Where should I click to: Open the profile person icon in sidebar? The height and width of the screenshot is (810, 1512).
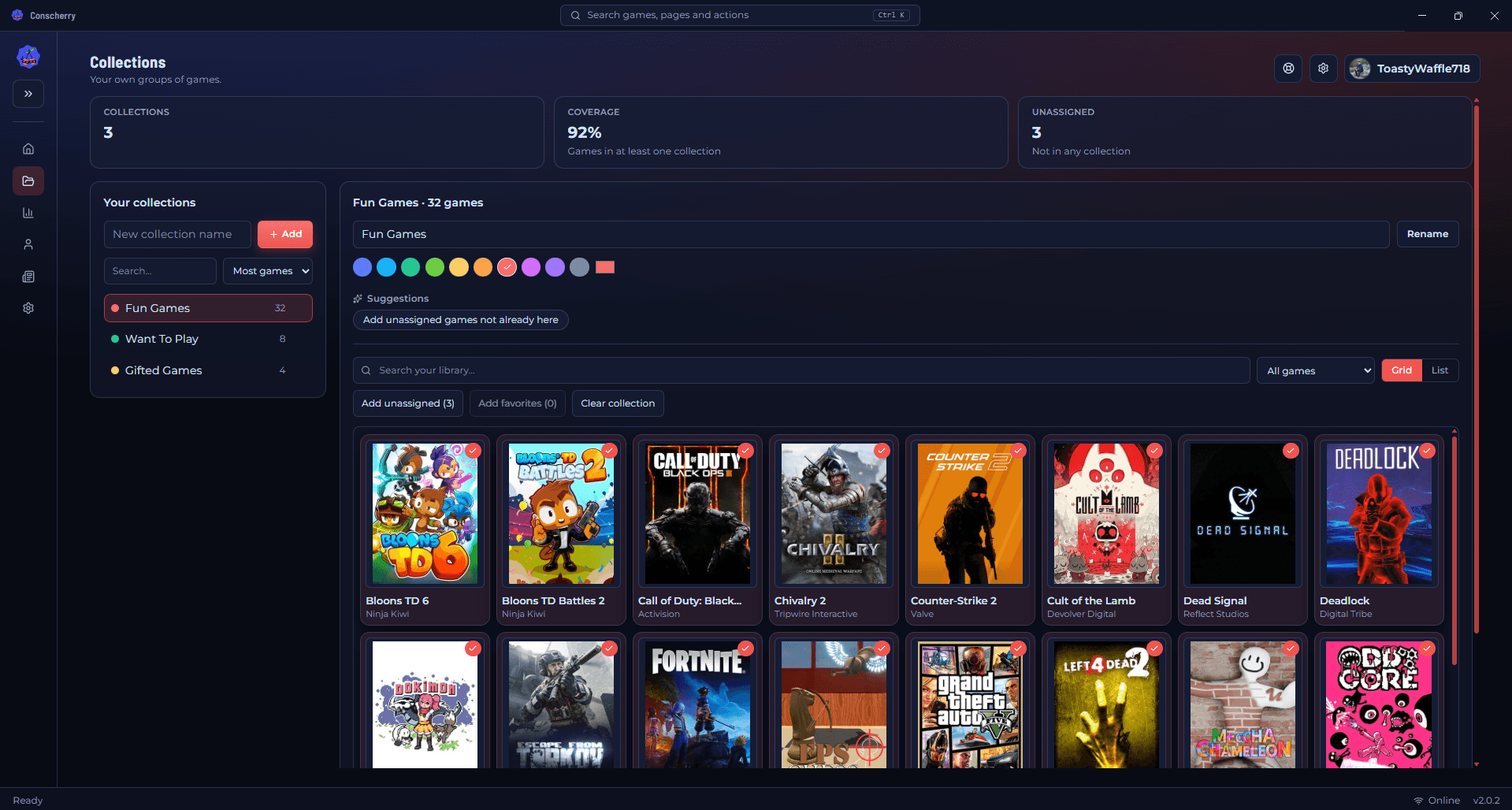tap(28, 244)
